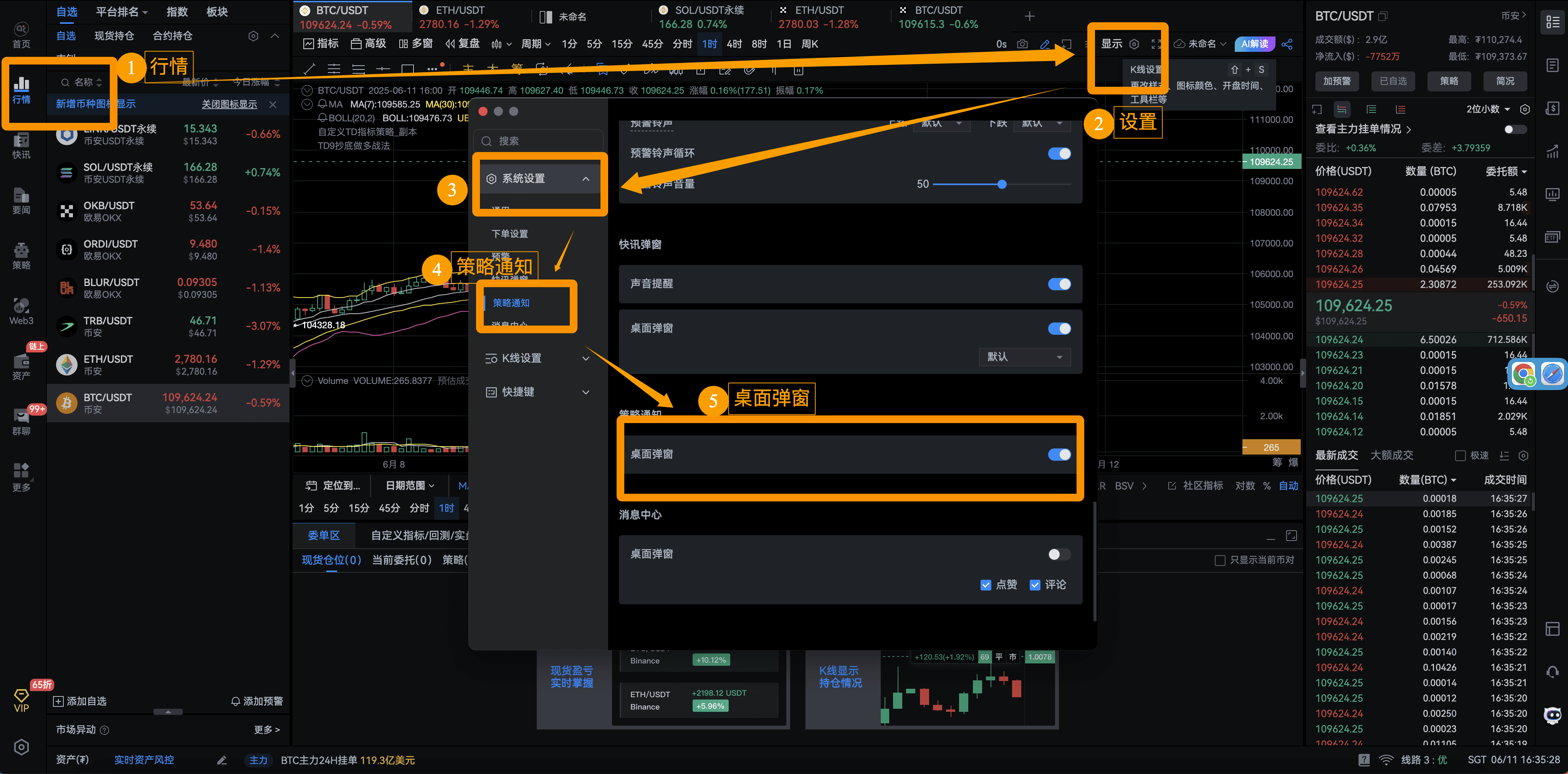This screenshot has height=774, width=1568.
Task: Show only sell orders in the order book
Action: 1401,109
